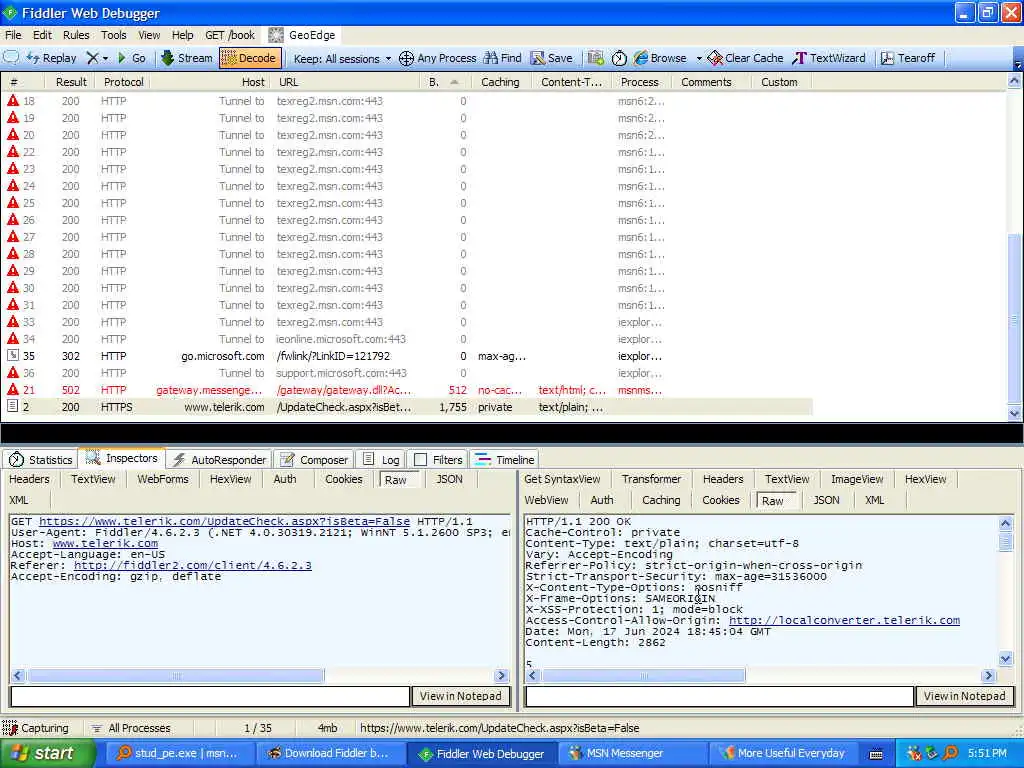Click the request pane horizontal scrollbar thumb

[x=175, y=675]
